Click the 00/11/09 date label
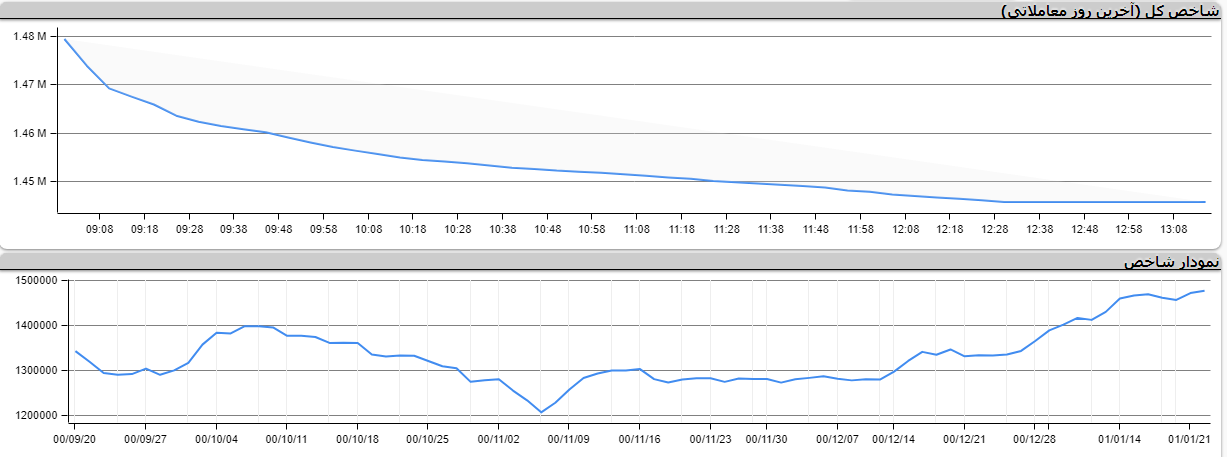The width and height of the screenshot is (1227, 457). pyautogui.click(x=569, y=438)
